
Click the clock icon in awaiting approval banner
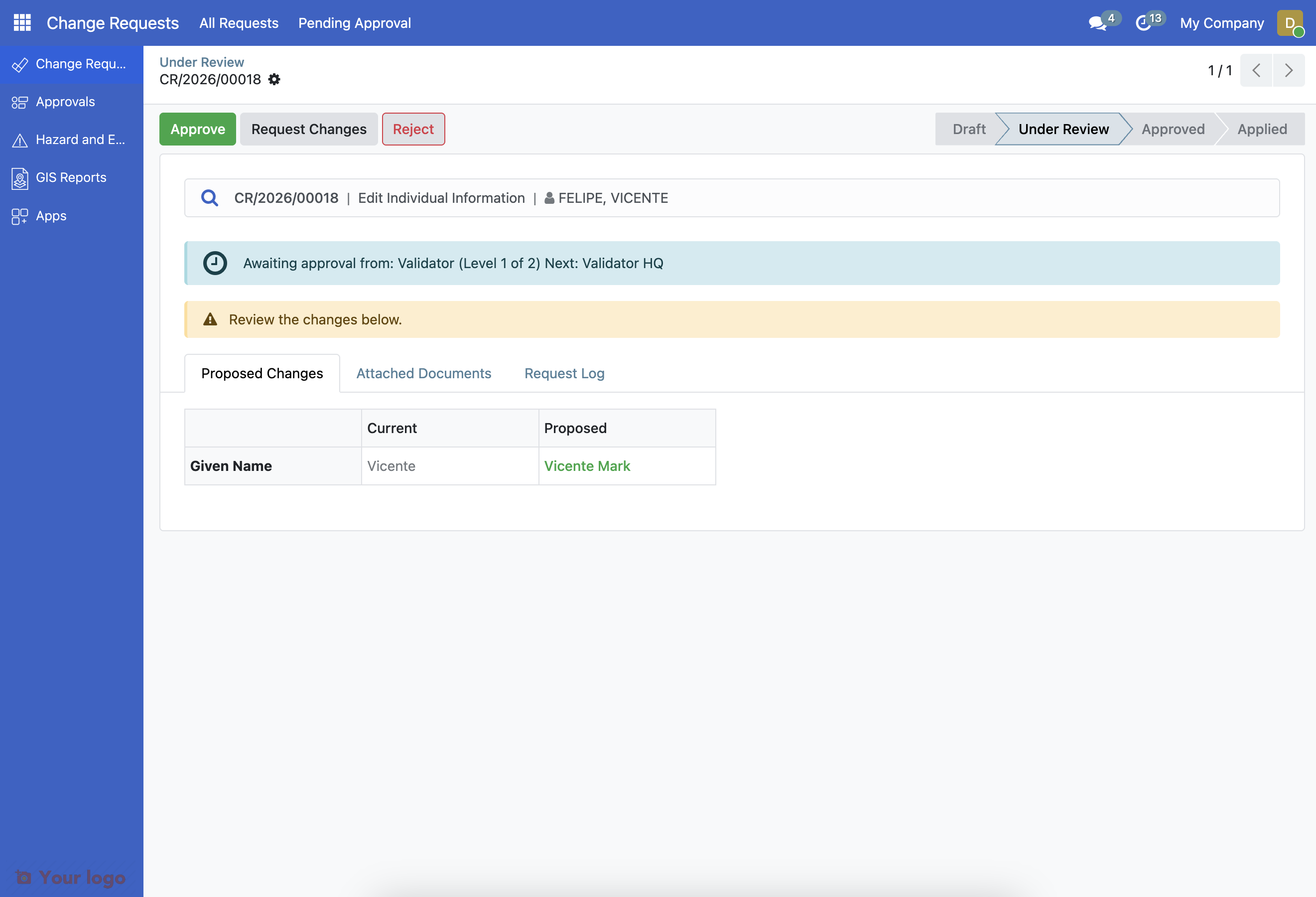(x=215, y=263)
